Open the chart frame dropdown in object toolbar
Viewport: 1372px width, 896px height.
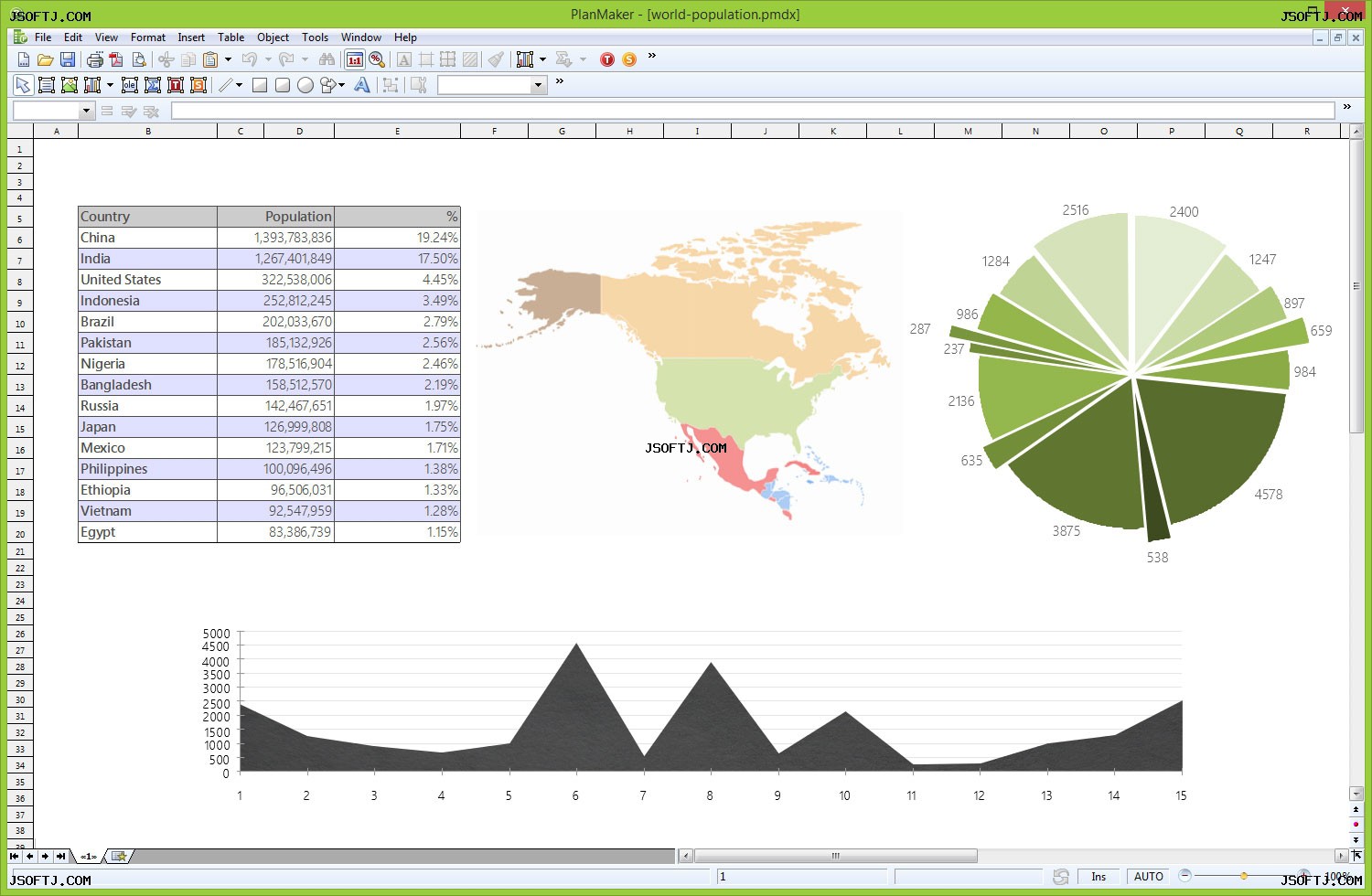click(110, 85)
